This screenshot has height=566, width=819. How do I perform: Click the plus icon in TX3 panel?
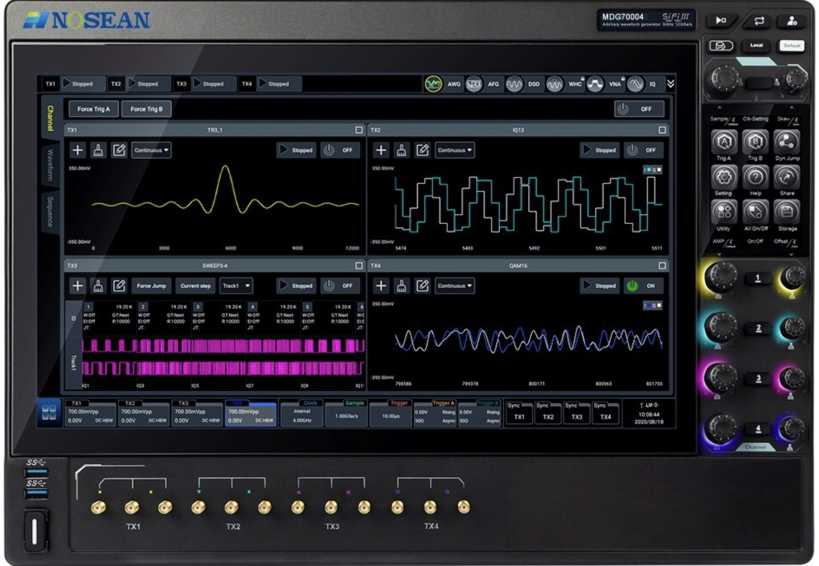pyautogui.click(x=77, y=286)
